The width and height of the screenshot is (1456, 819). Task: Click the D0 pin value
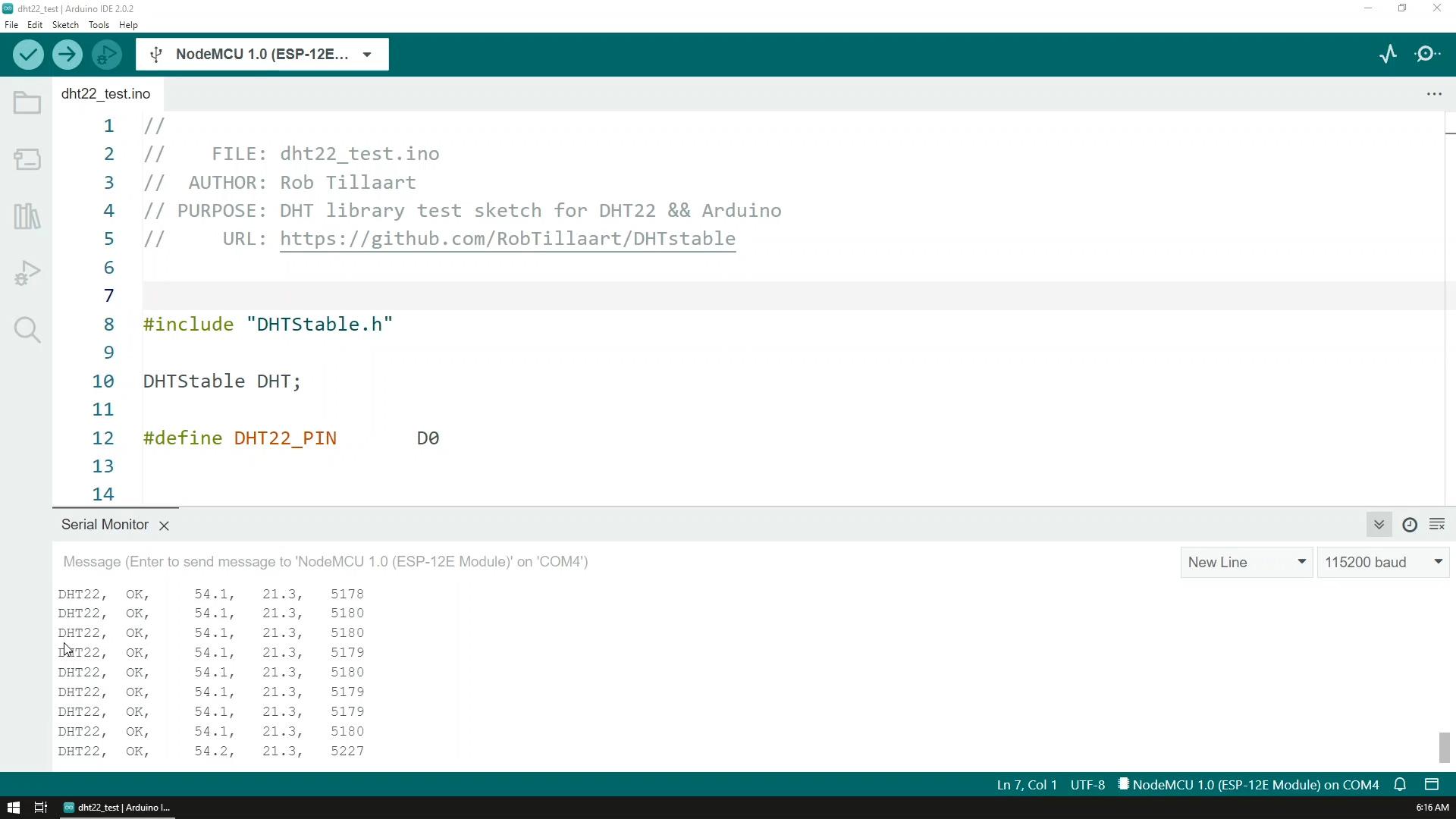pos(428,438)
